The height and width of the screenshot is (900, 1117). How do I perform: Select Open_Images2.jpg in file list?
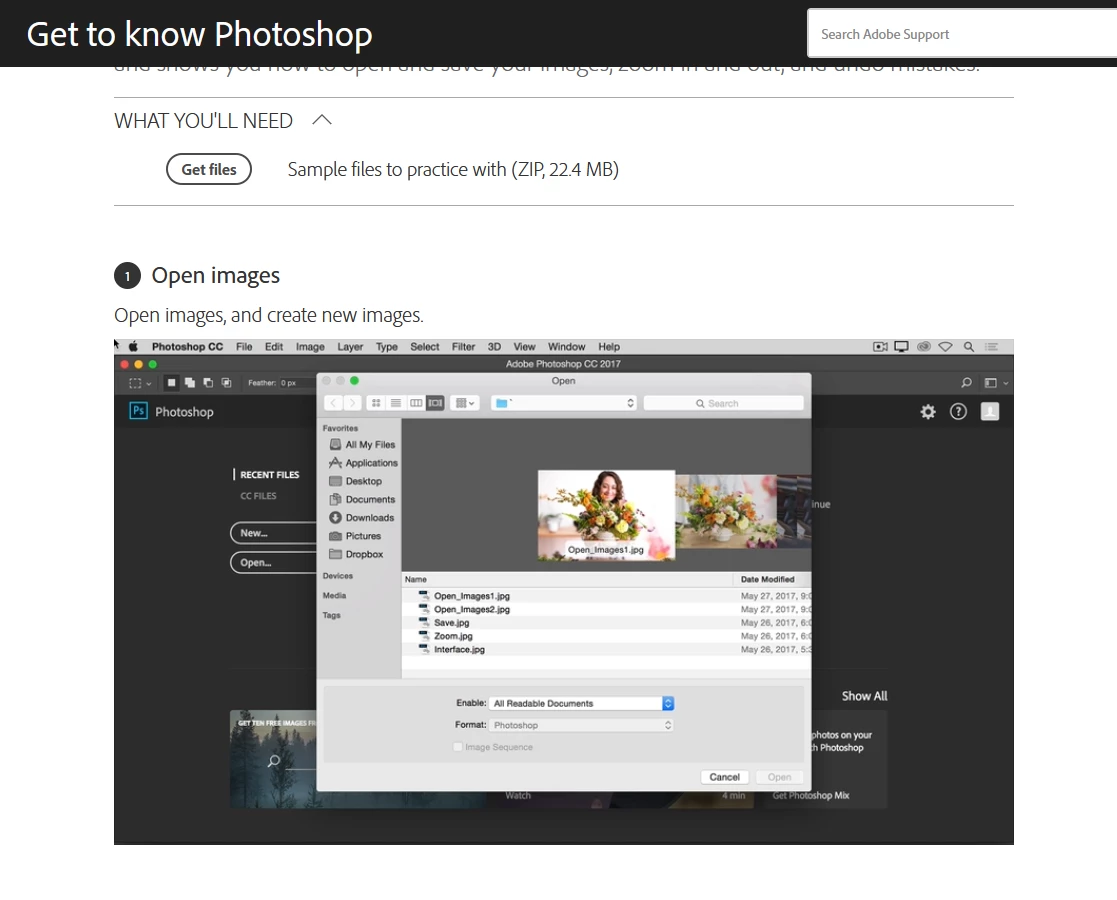(x=606, y=609)
